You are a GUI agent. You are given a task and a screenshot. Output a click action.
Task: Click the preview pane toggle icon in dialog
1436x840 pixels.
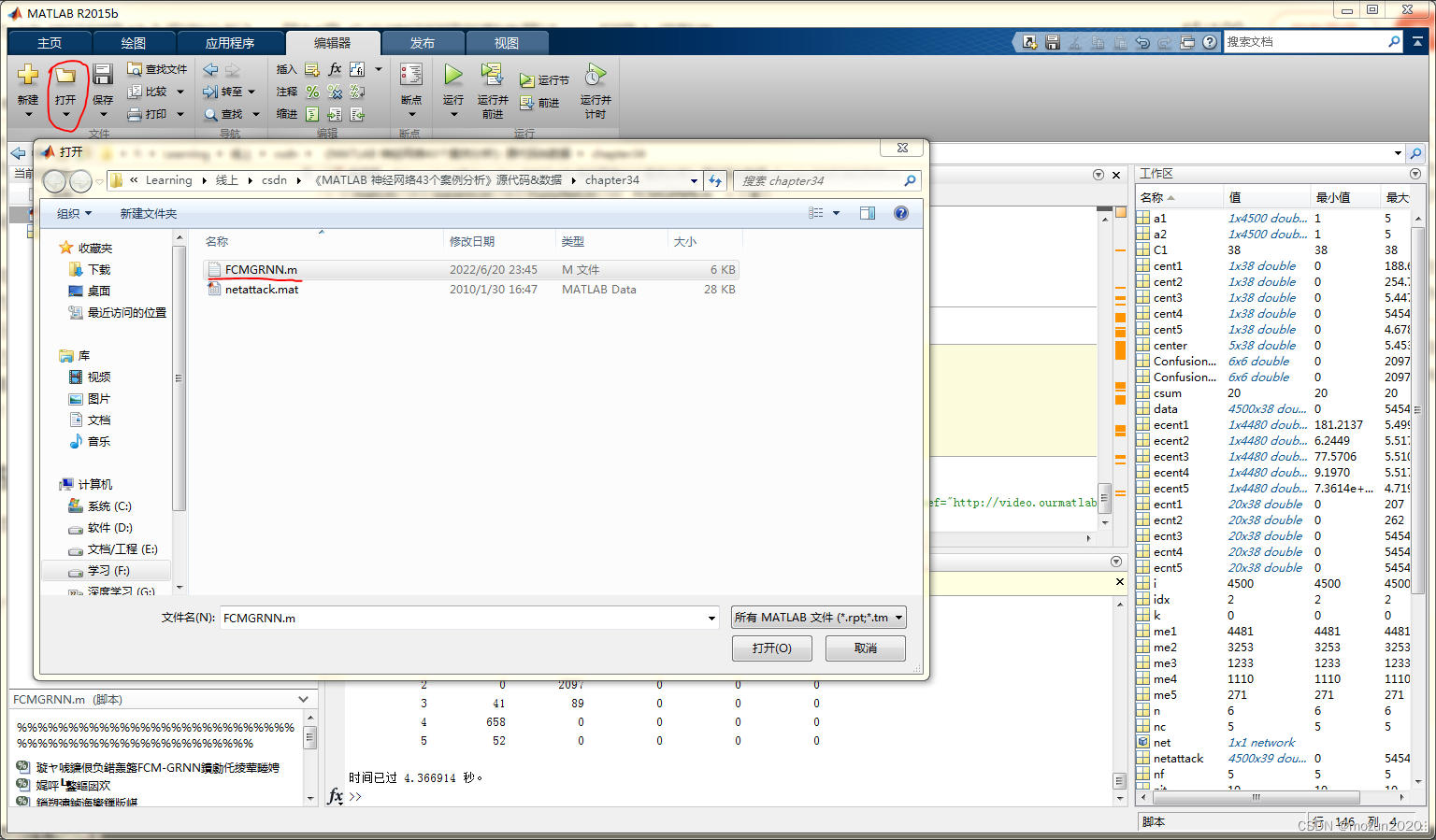(x=868, y=213)
